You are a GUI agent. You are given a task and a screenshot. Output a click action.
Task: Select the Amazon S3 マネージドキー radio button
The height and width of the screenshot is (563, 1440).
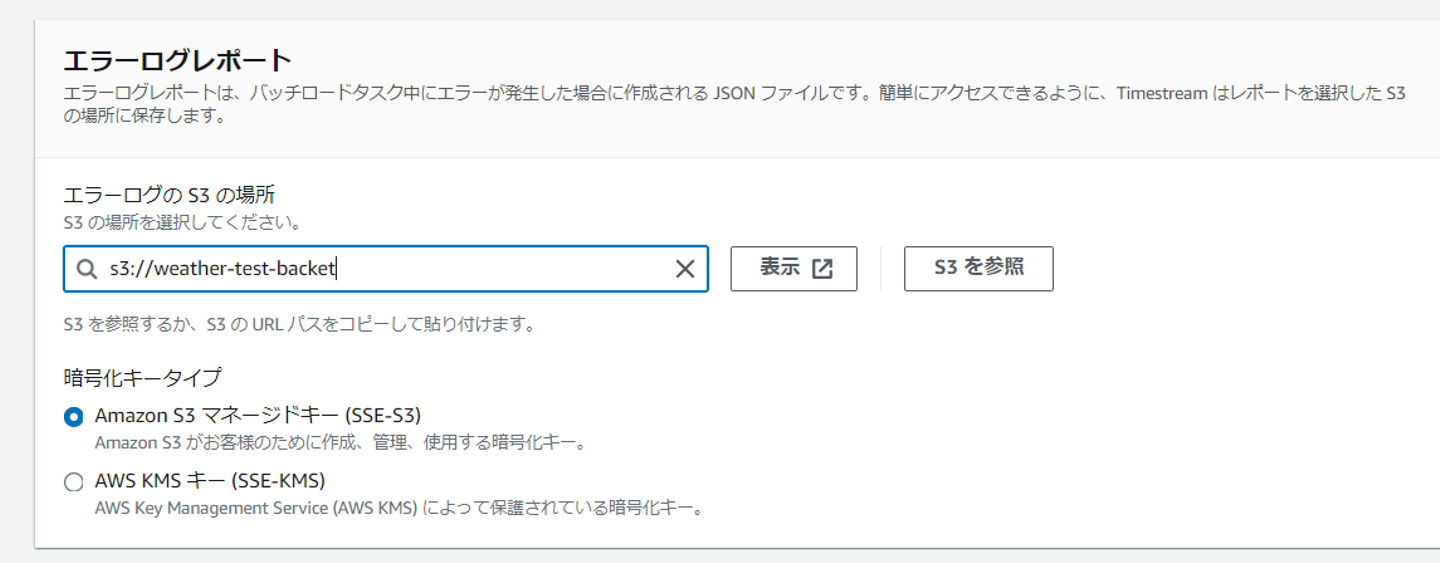[73, 417]
